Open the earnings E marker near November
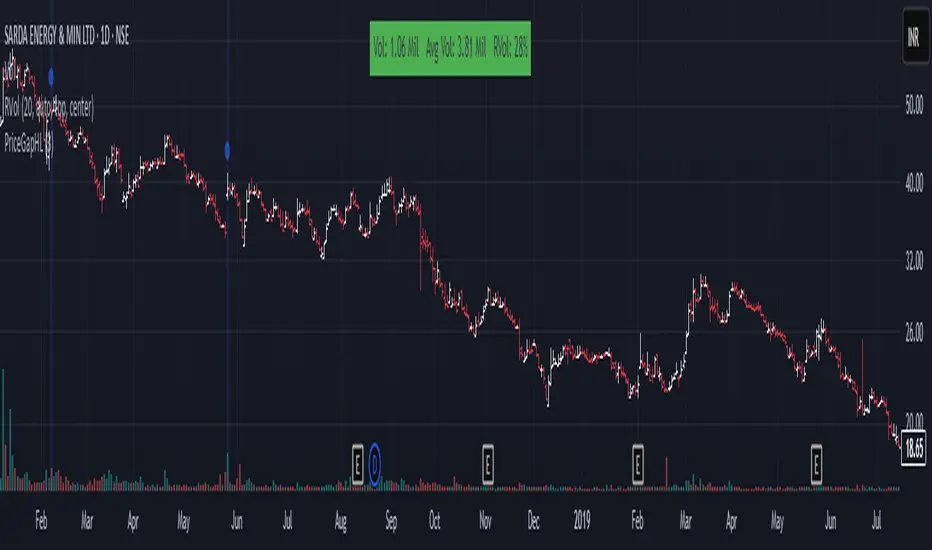932x550 pixels. click(x=487, y=464)
